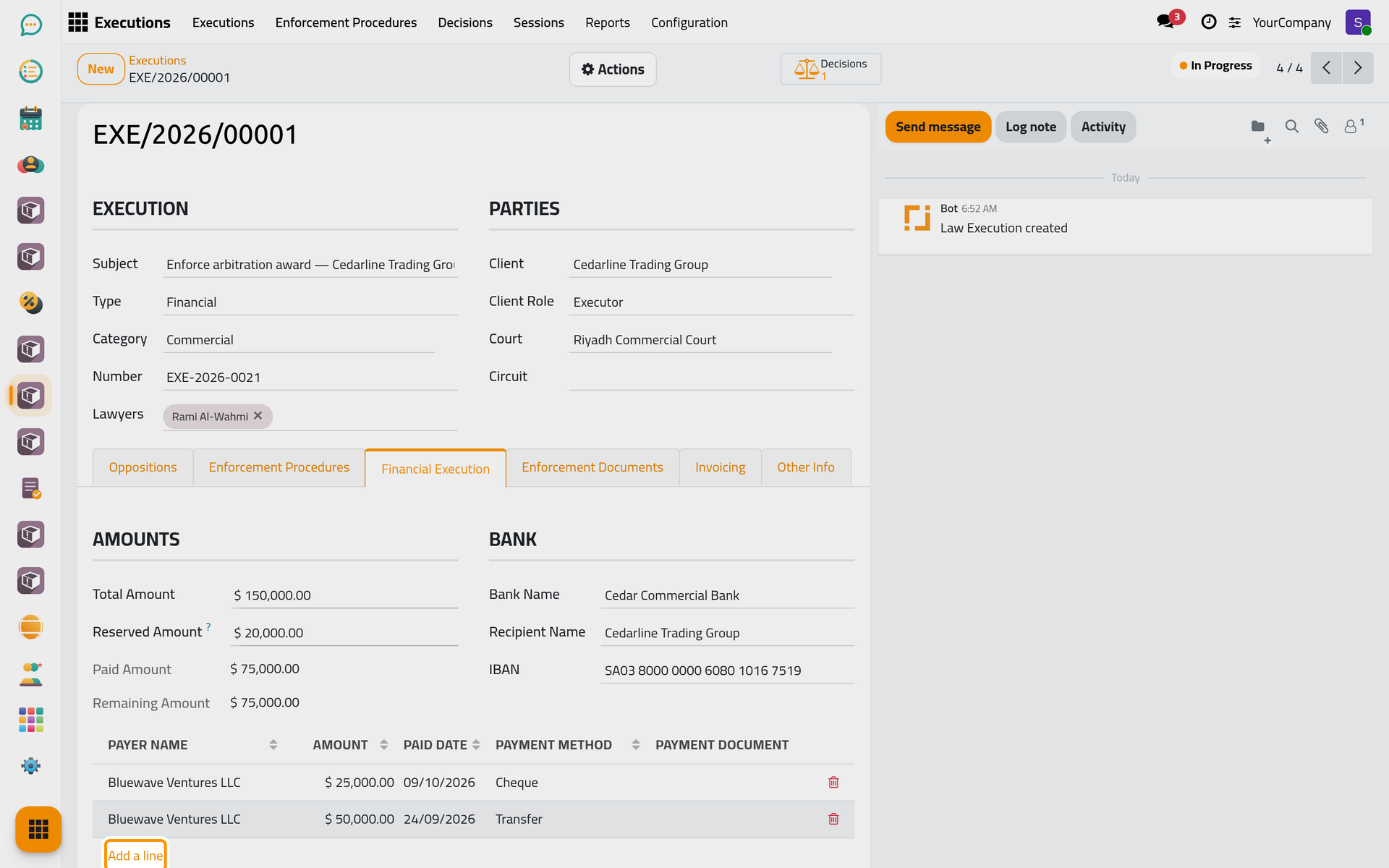Open the followers icon in chatter

click(x=1353, y=126)
